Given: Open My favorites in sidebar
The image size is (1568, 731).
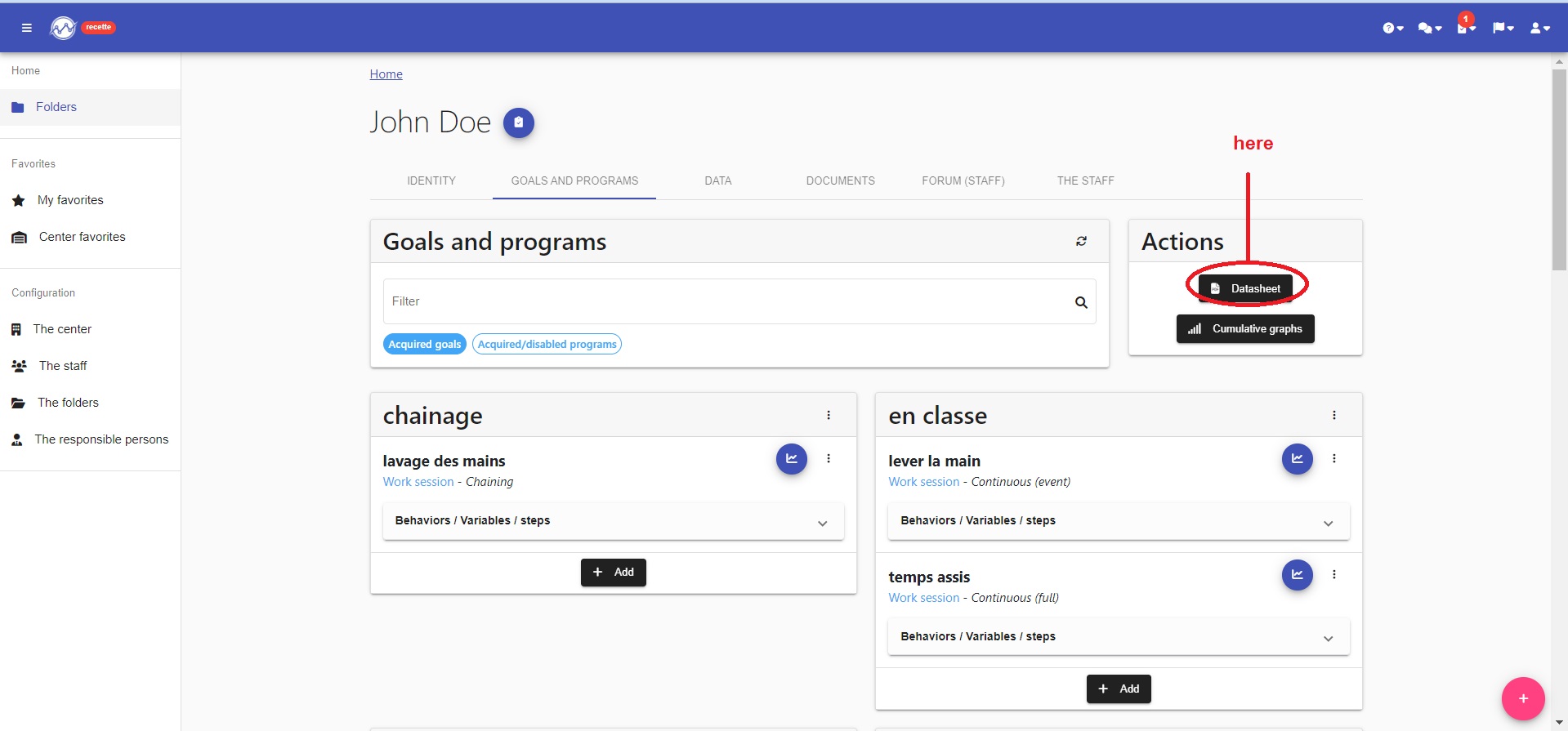Looking at the screenshot, I should click(x=90, y=200).
